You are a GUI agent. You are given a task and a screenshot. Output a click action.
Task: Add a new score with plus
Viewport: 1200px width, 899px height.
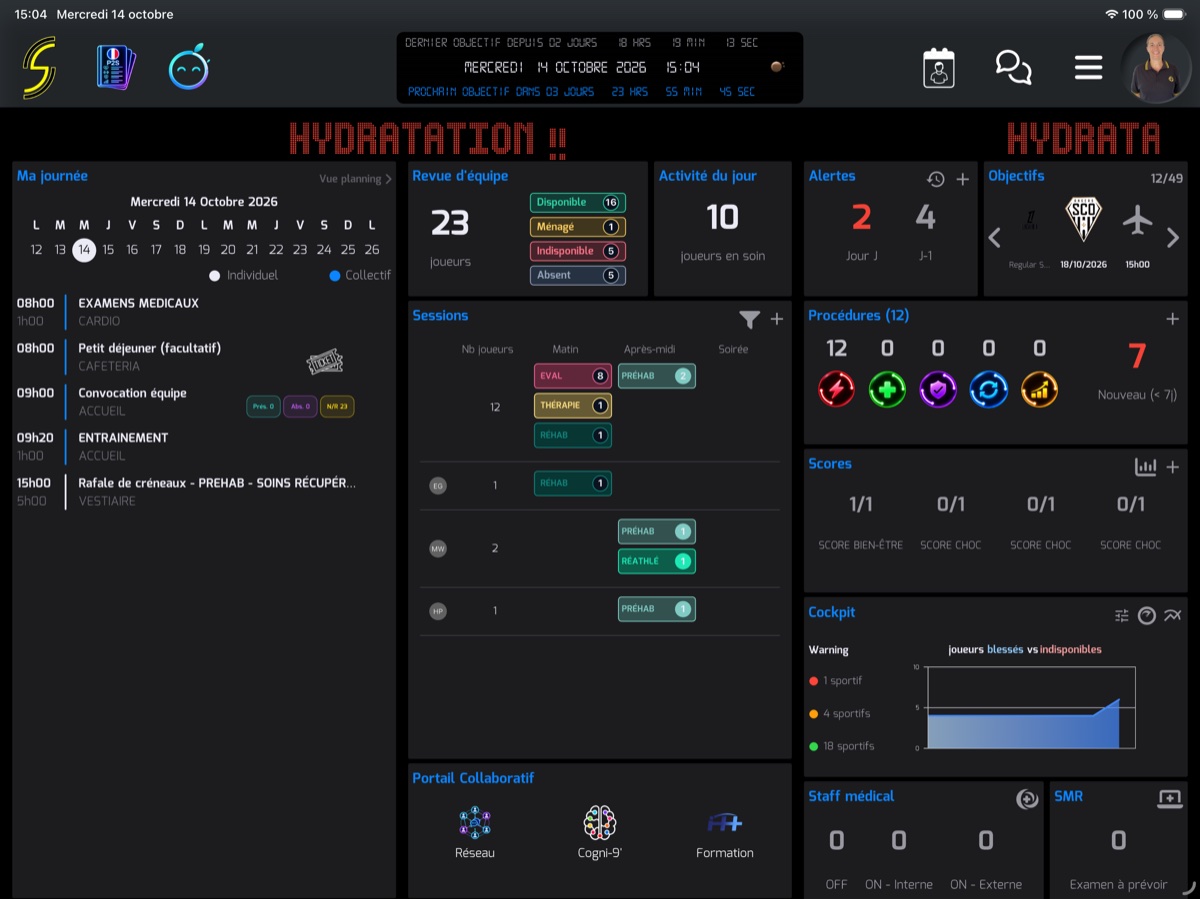click(1173, 467)
